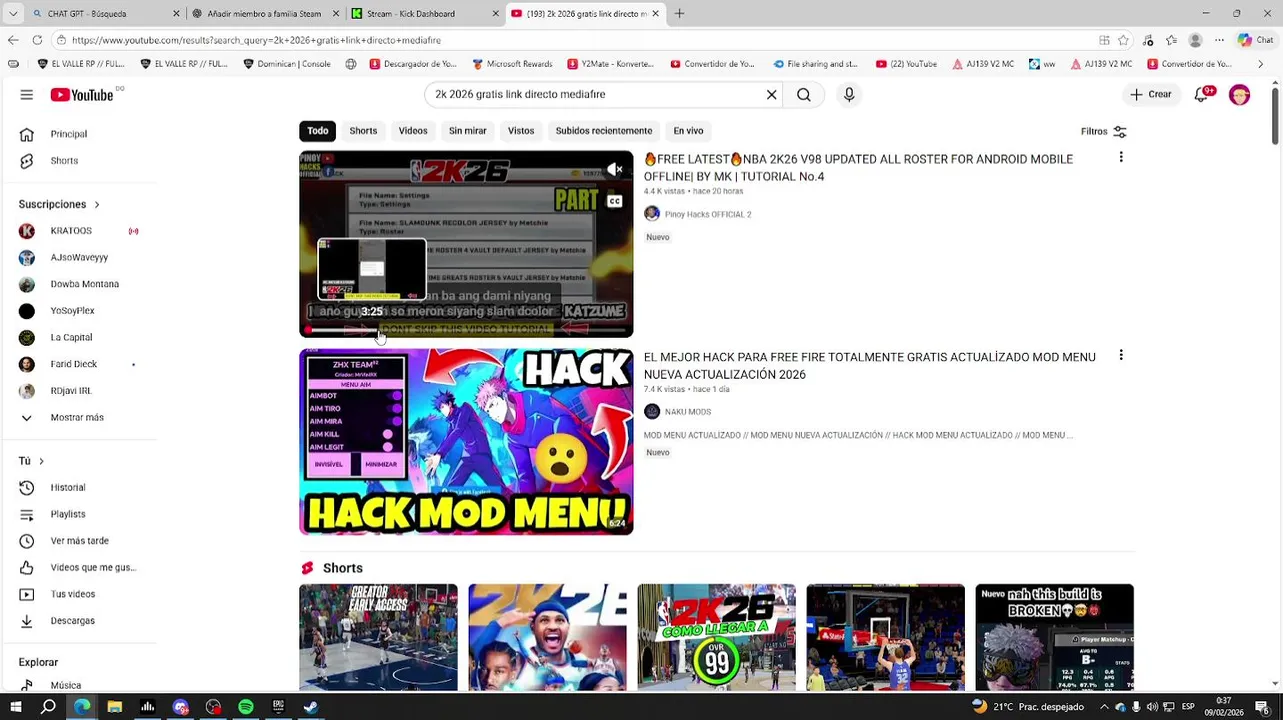Open the NAKU MODS channel
Image resolution: width=1283 pixels, height=720 pixels.
pos(688,412)
